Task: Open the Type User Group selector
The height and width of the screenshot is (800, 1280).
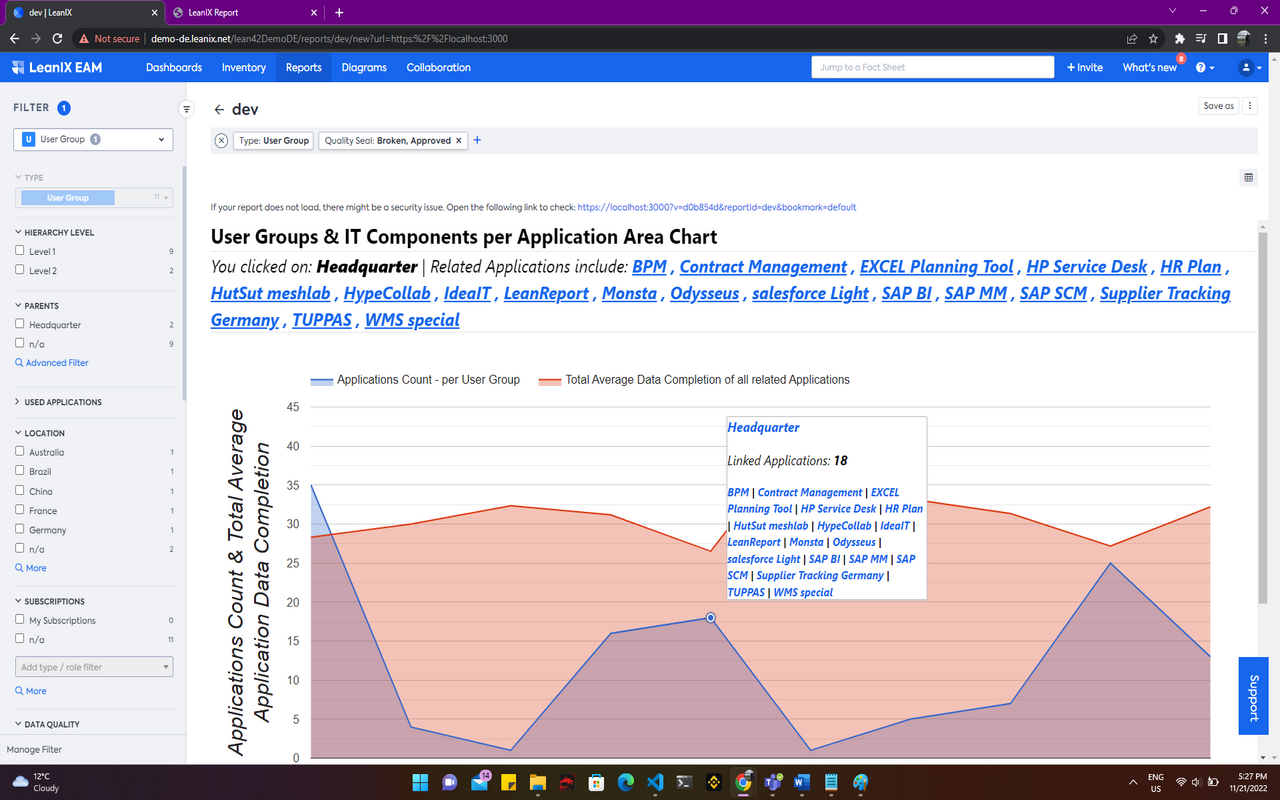Action: (93, 197)
